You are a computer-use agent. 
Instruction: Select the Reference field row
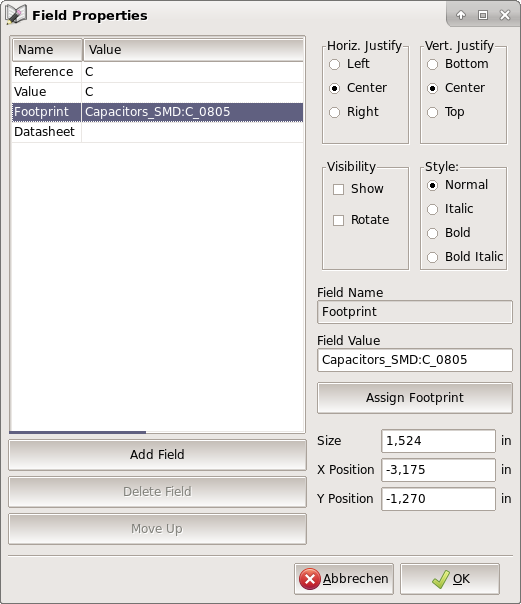coord(157,72)
